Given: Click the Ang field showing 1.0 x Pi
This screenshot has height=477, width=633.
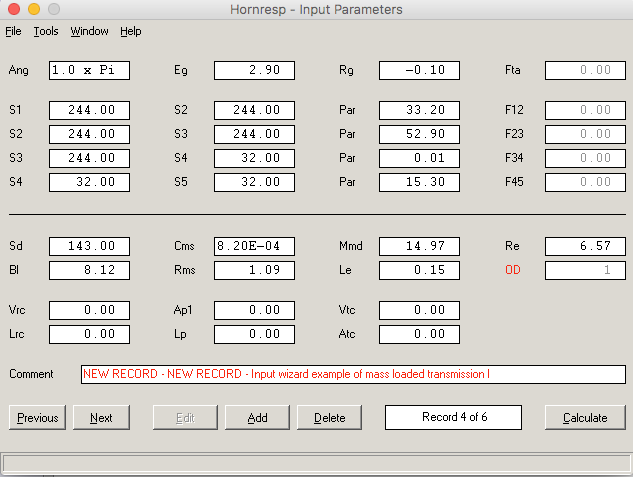Looking at the screenshot, I should [89, 70].
